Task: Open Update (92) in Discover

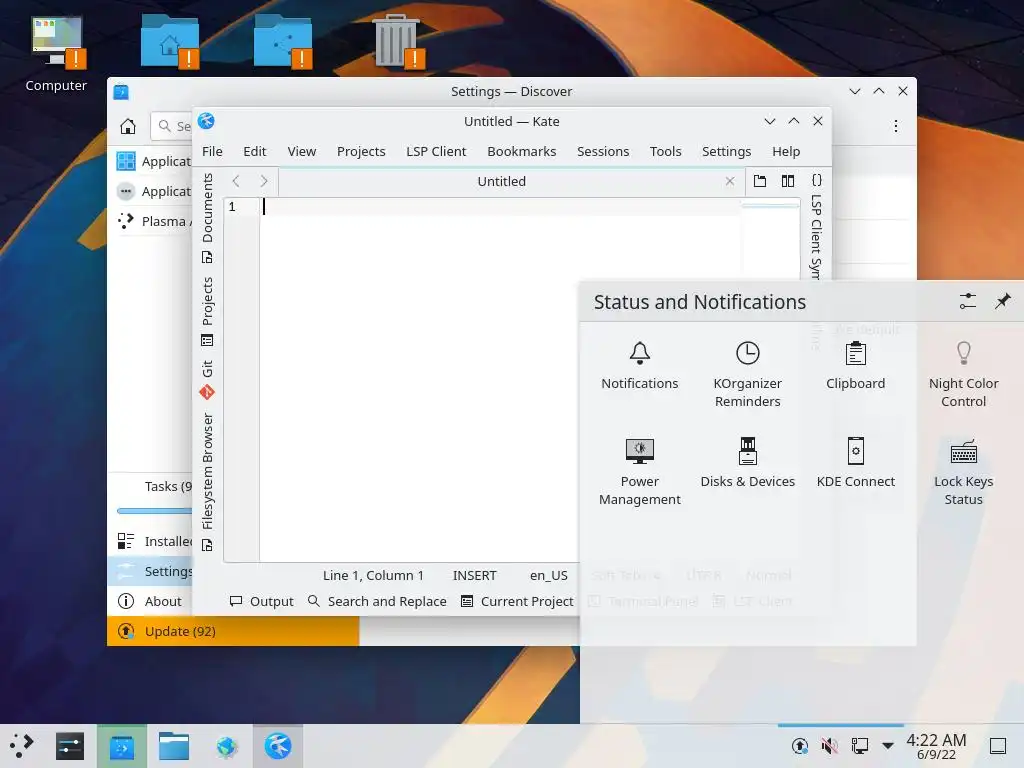Action: click(233, 632)
